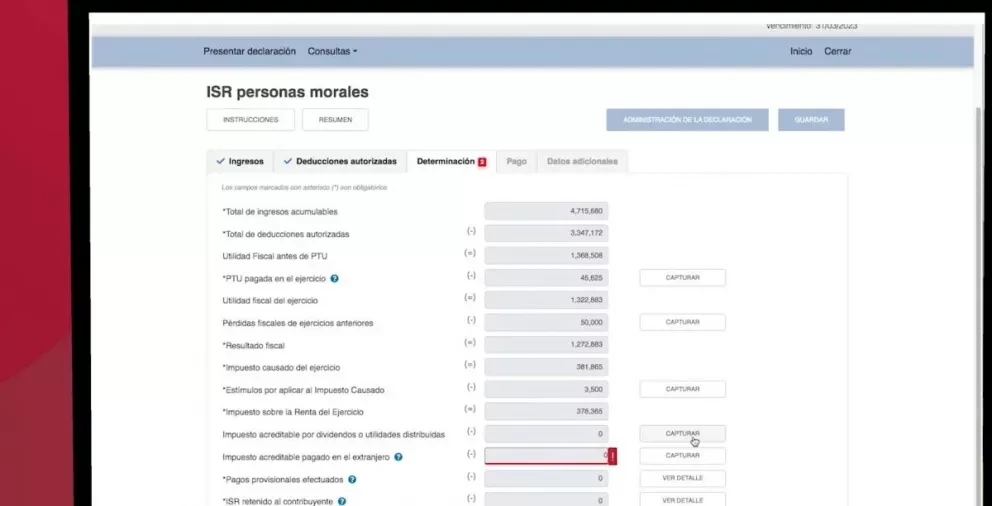The height and width of the screenshot is (506, 992).
Task: Click CAPTURAR for Pérdidas fiscales de ejercicios anteriores
Action: pyautogui.click(x=683, y=322)
